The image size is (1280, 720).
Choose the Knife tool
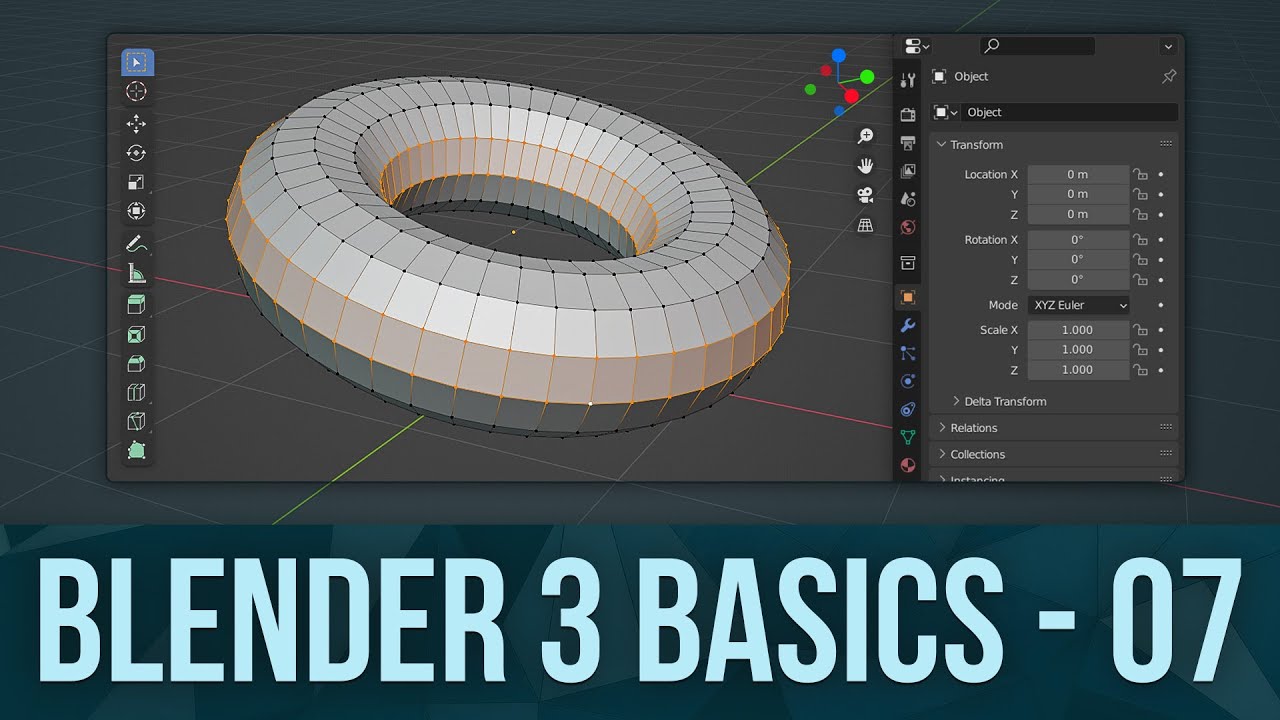pyautogui.click(x=137, y=421)
